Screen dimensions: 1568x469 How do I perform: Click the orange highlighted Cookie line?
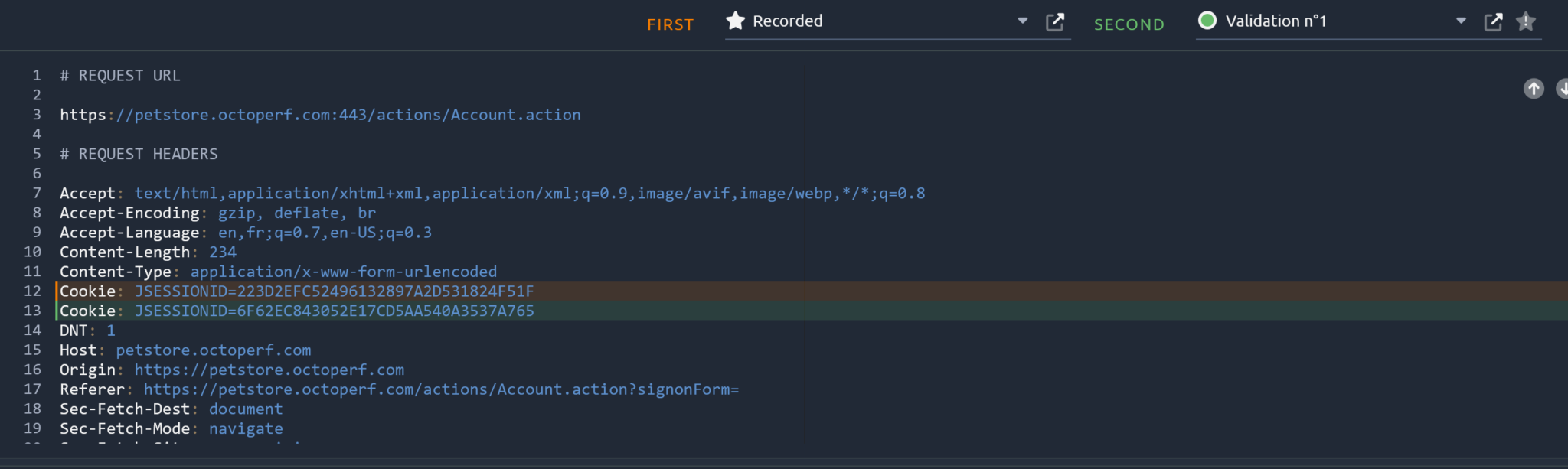coord(334,291)
